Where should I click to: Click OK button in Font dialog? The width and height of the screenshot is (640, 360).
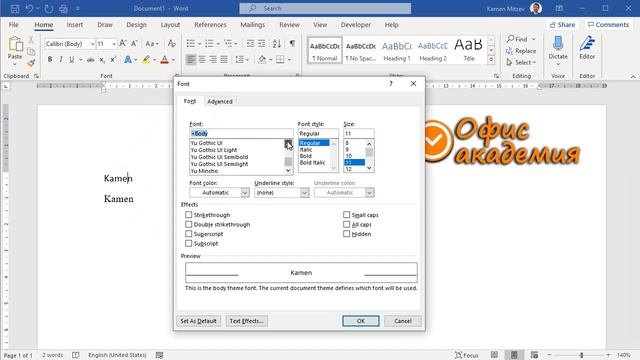361,321
